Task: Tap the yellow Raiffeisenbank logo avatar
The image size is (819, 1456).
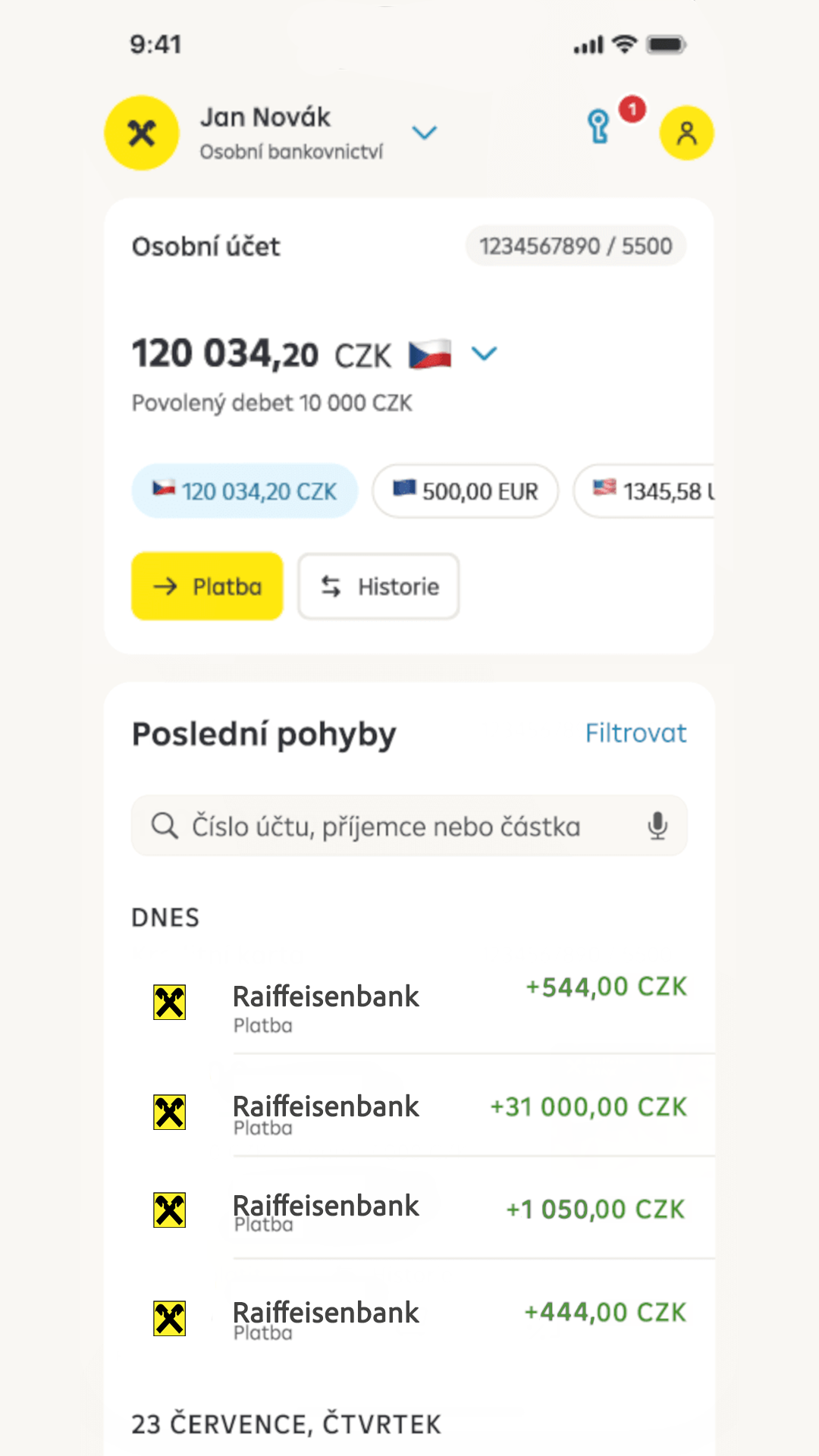Action: point(142,133)
